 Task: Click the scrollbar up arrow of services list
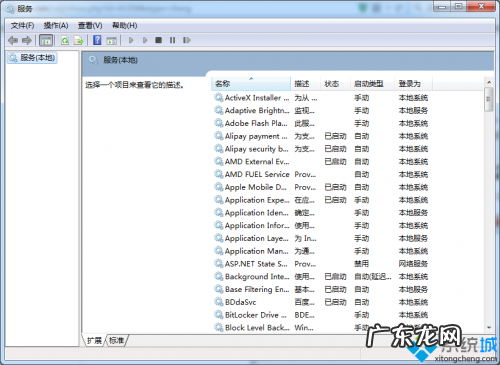click(489, 82)
